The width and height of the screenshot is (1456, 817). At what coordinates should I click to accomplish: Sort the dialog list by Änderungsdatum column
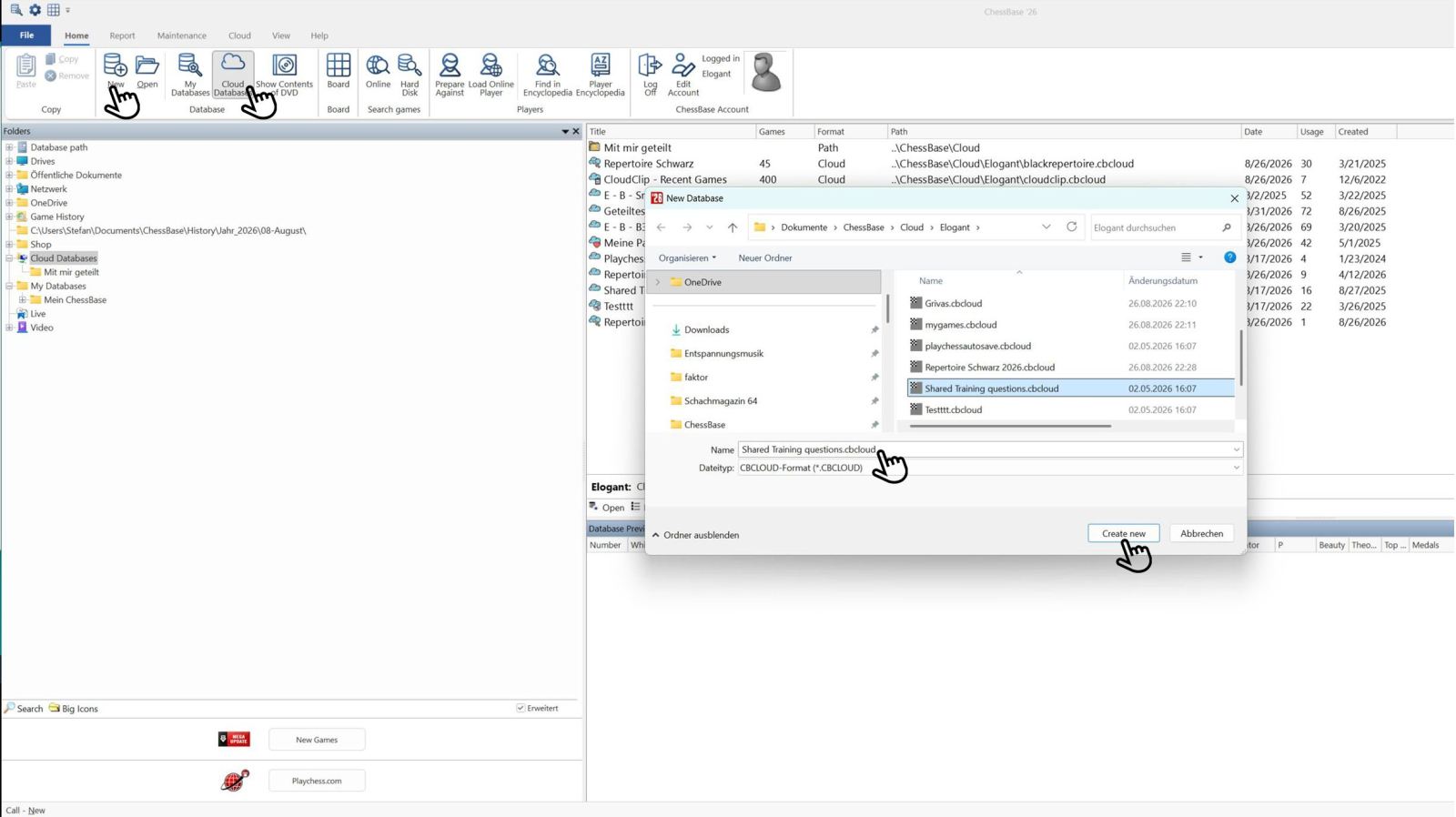1163,281
